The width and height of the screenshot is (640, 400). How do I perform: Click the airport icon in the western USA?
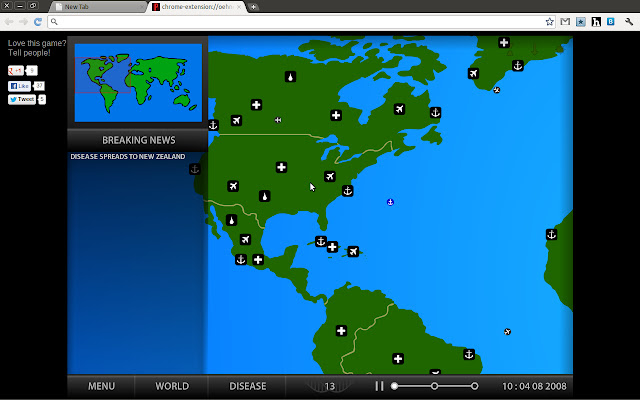point(233,187)
